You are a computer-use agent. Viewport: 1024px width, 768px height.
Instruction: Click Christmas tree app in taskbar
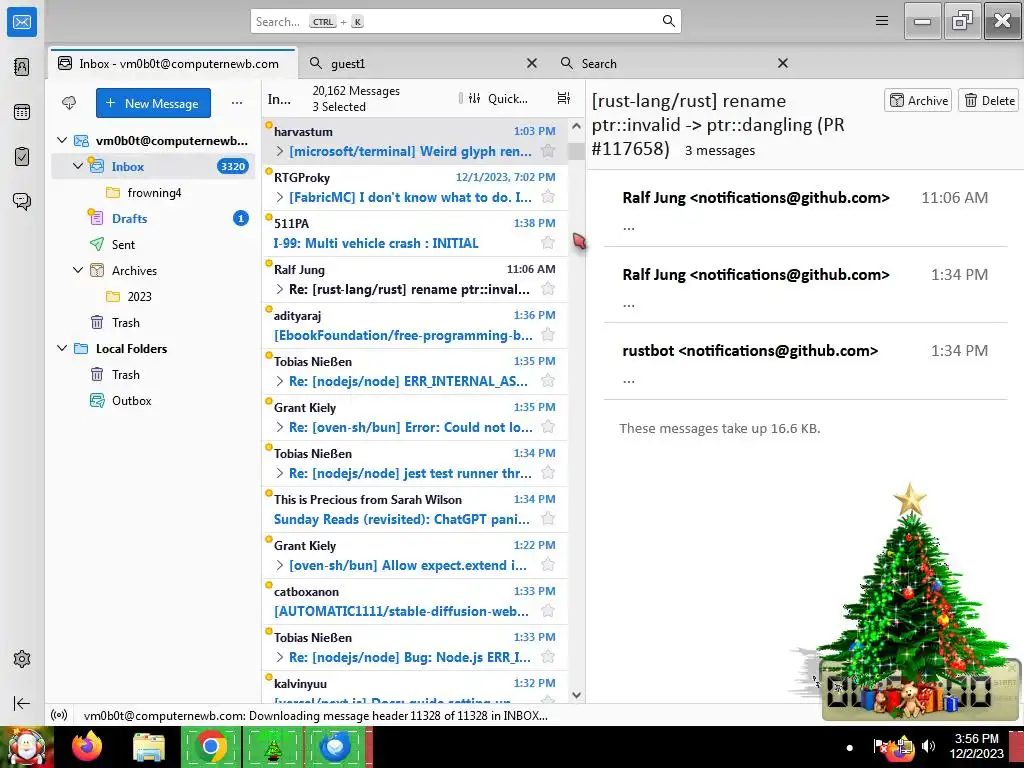[x=272, y=746]
